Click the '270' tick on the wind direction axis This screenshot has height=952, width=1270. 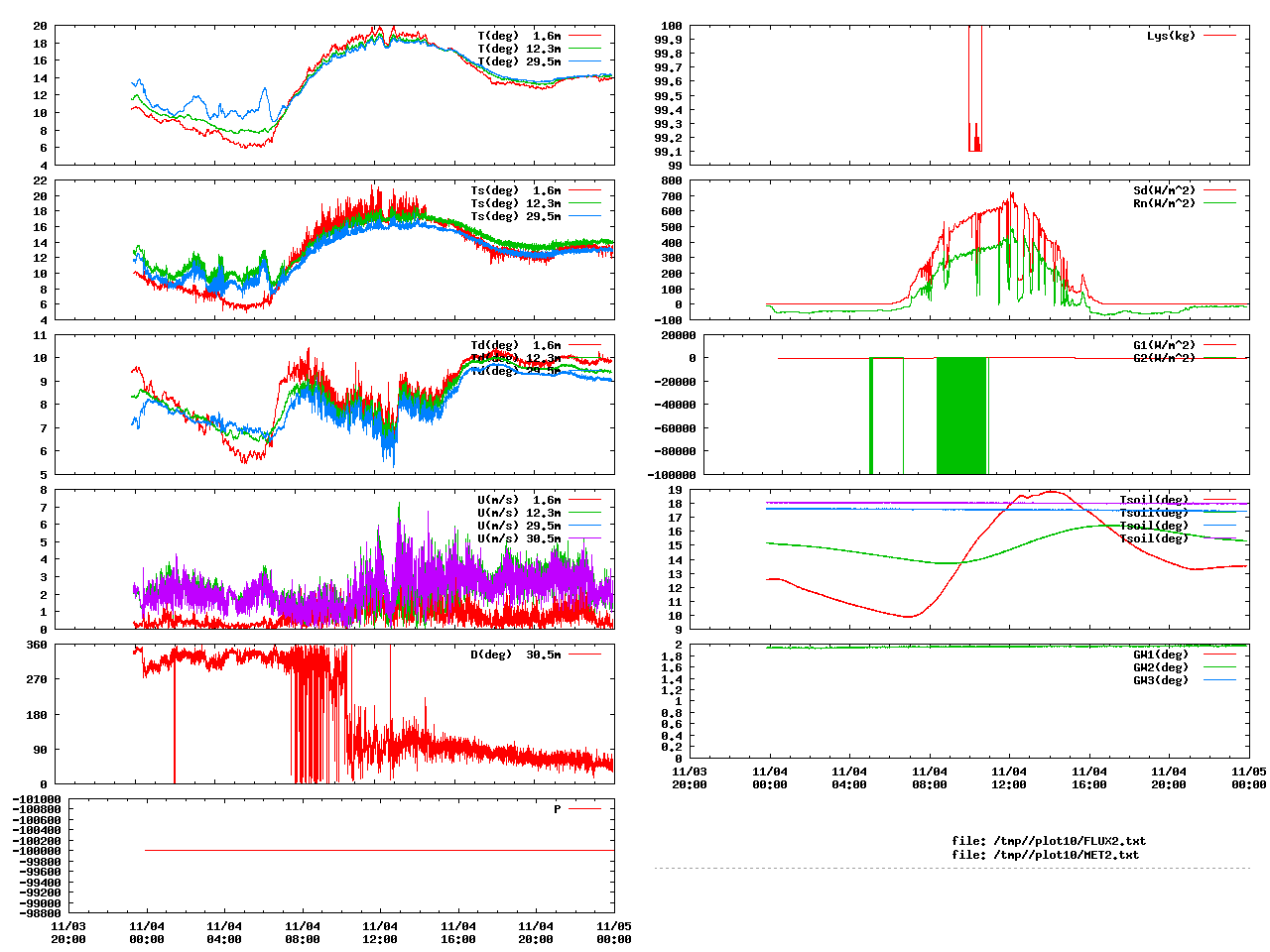tap(37, 679)
